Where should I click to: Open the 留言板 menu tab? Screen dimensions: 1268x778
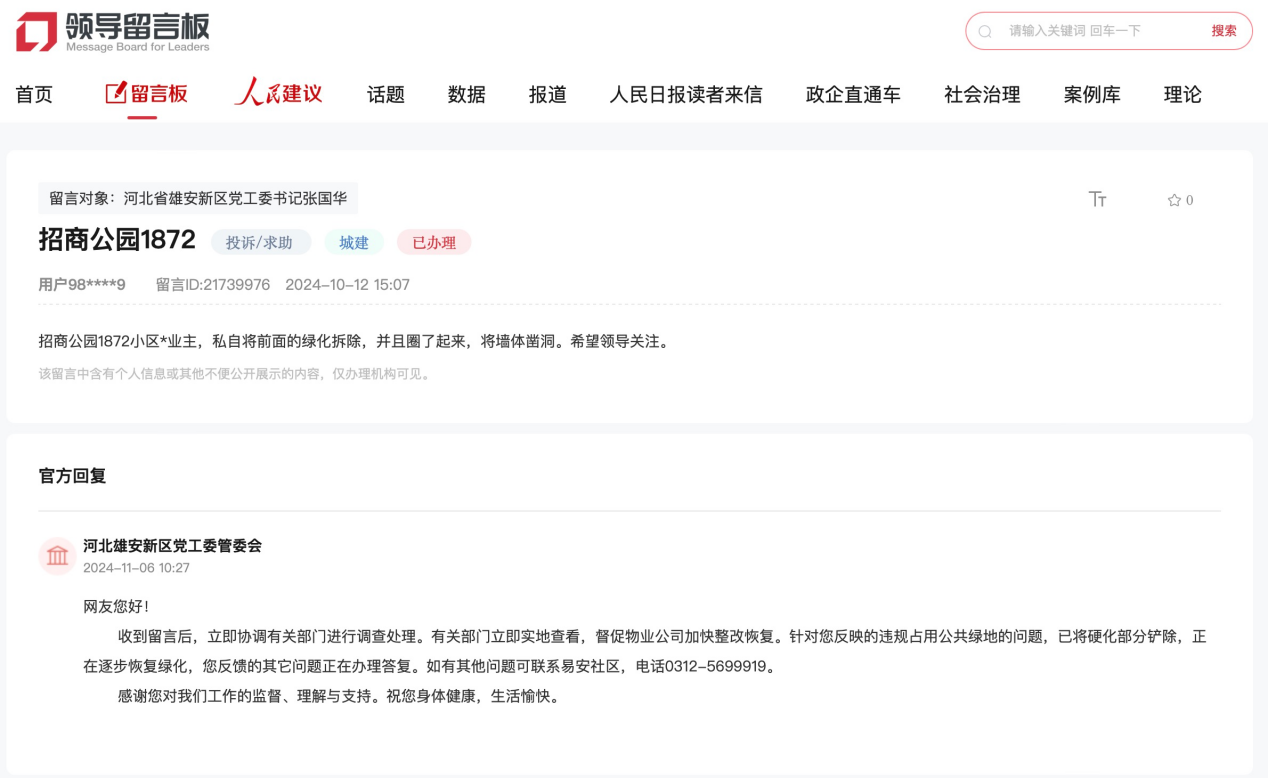146,94
